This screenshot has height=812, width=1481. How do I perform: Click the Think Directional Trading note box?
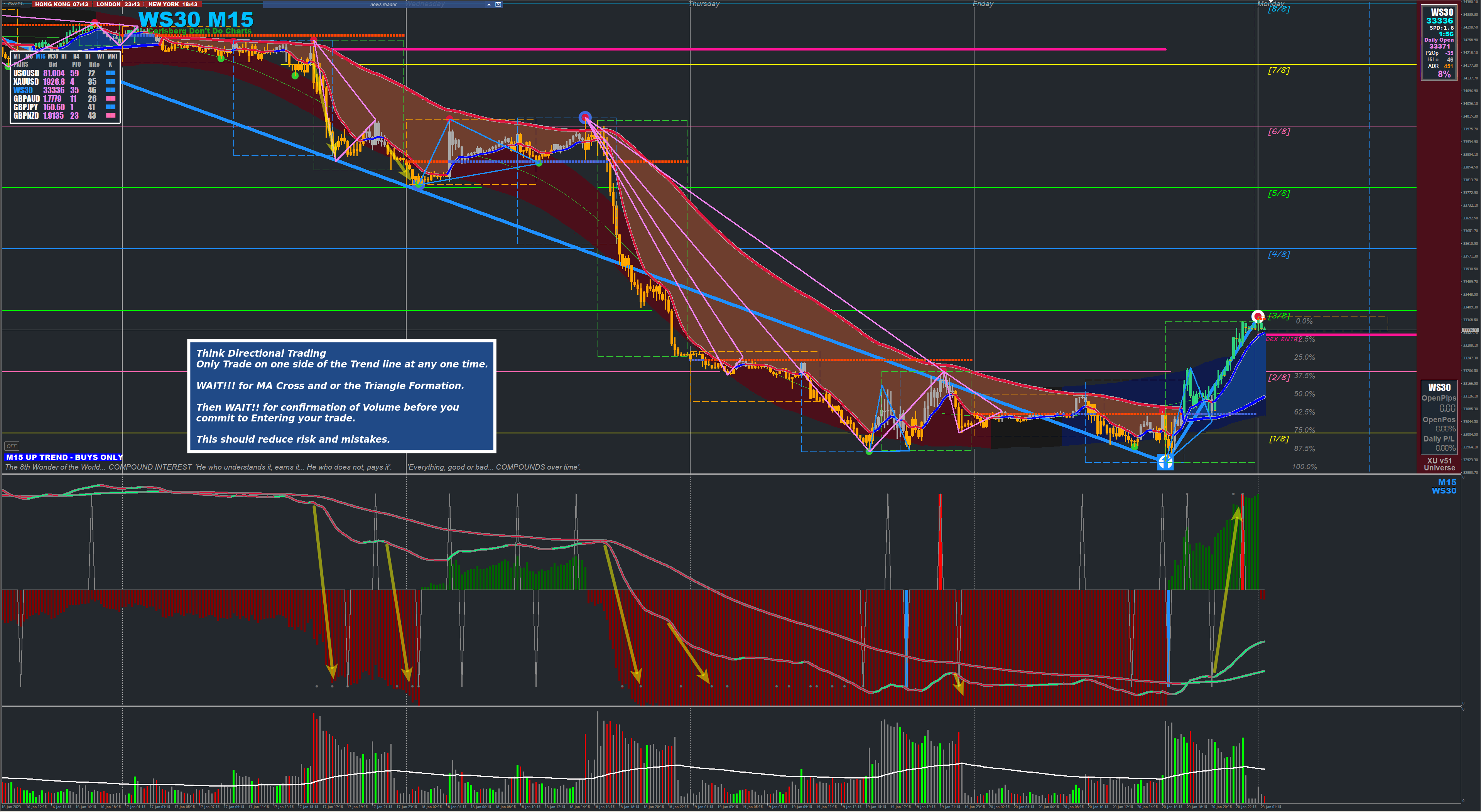point(341,396)
